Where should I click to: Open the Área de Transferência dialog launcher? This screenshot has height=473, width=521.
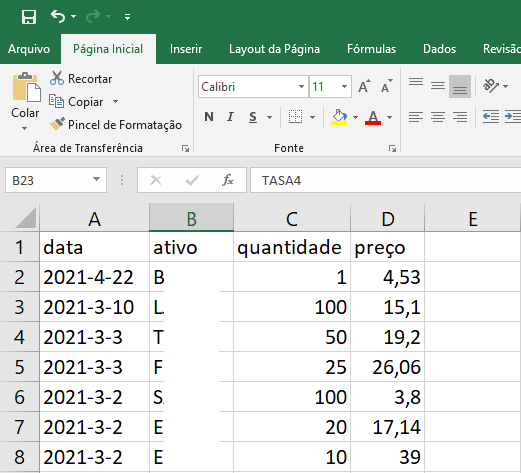[x=185, y=149]
